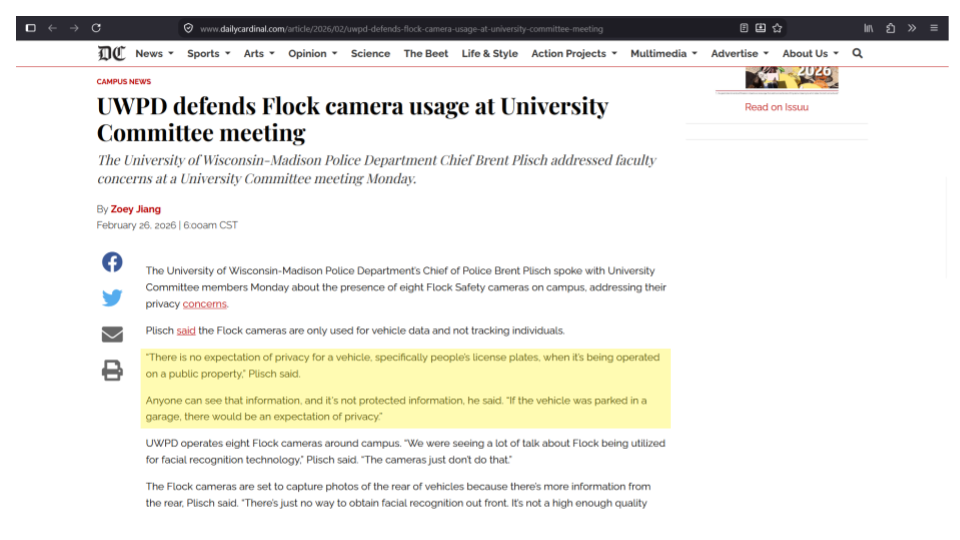Open the shield tracking protection icon
Screen dimensions: 960x540
tap(189, 28)
